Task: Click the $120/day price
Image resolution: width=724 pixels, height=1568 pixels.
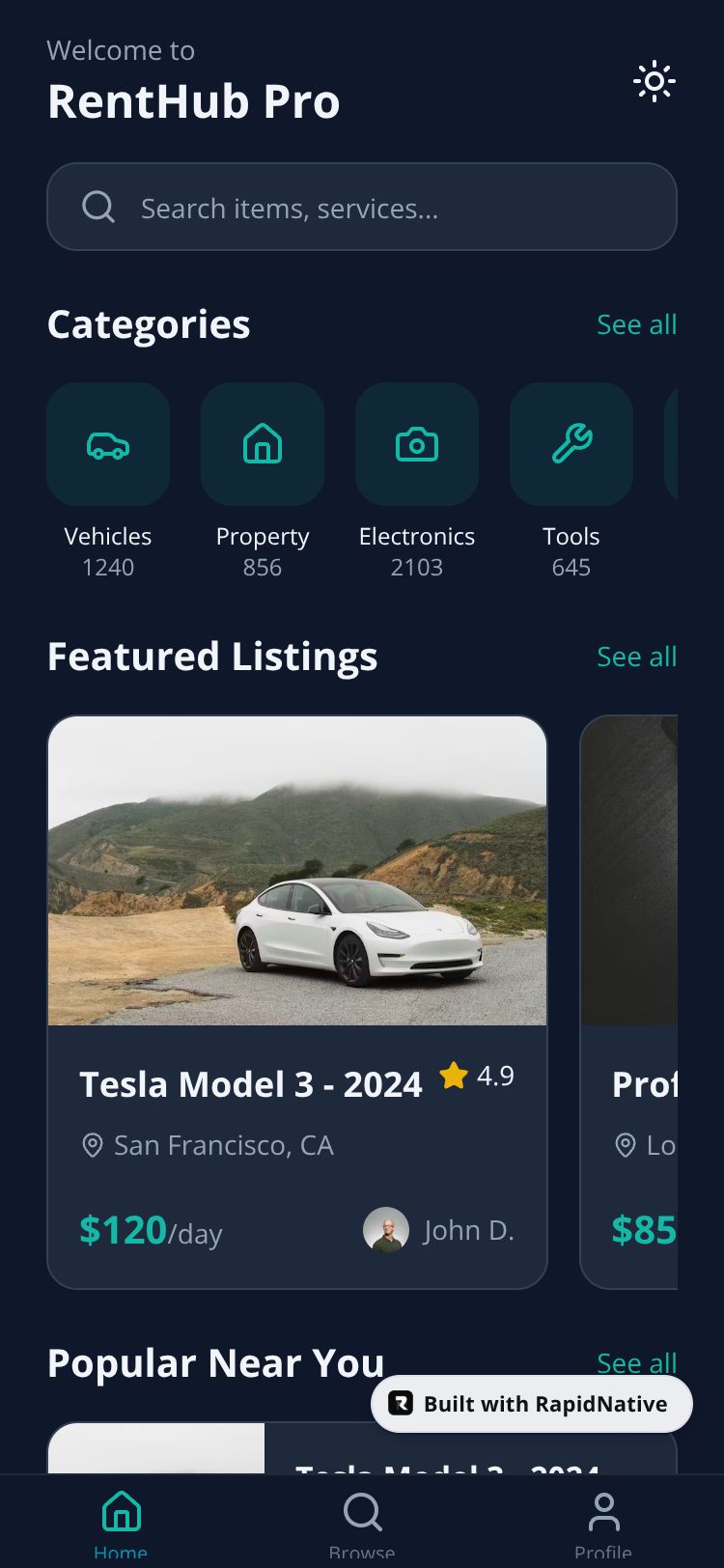Action: 151,1230
